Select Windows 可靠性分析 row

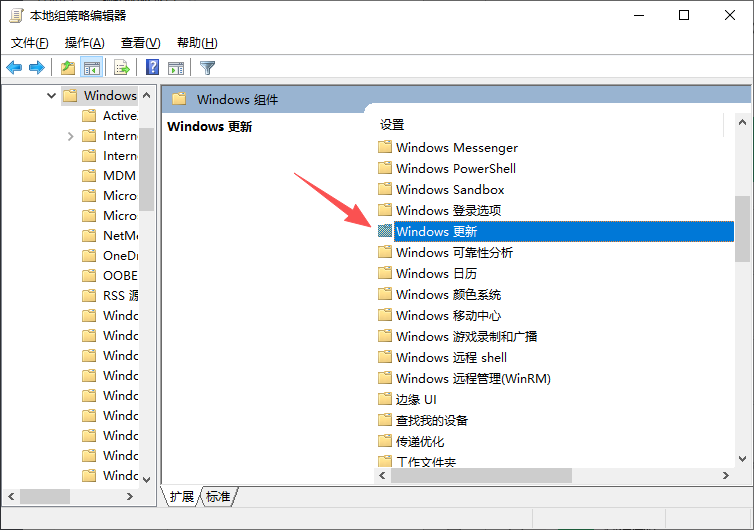[x=454, y=252]
